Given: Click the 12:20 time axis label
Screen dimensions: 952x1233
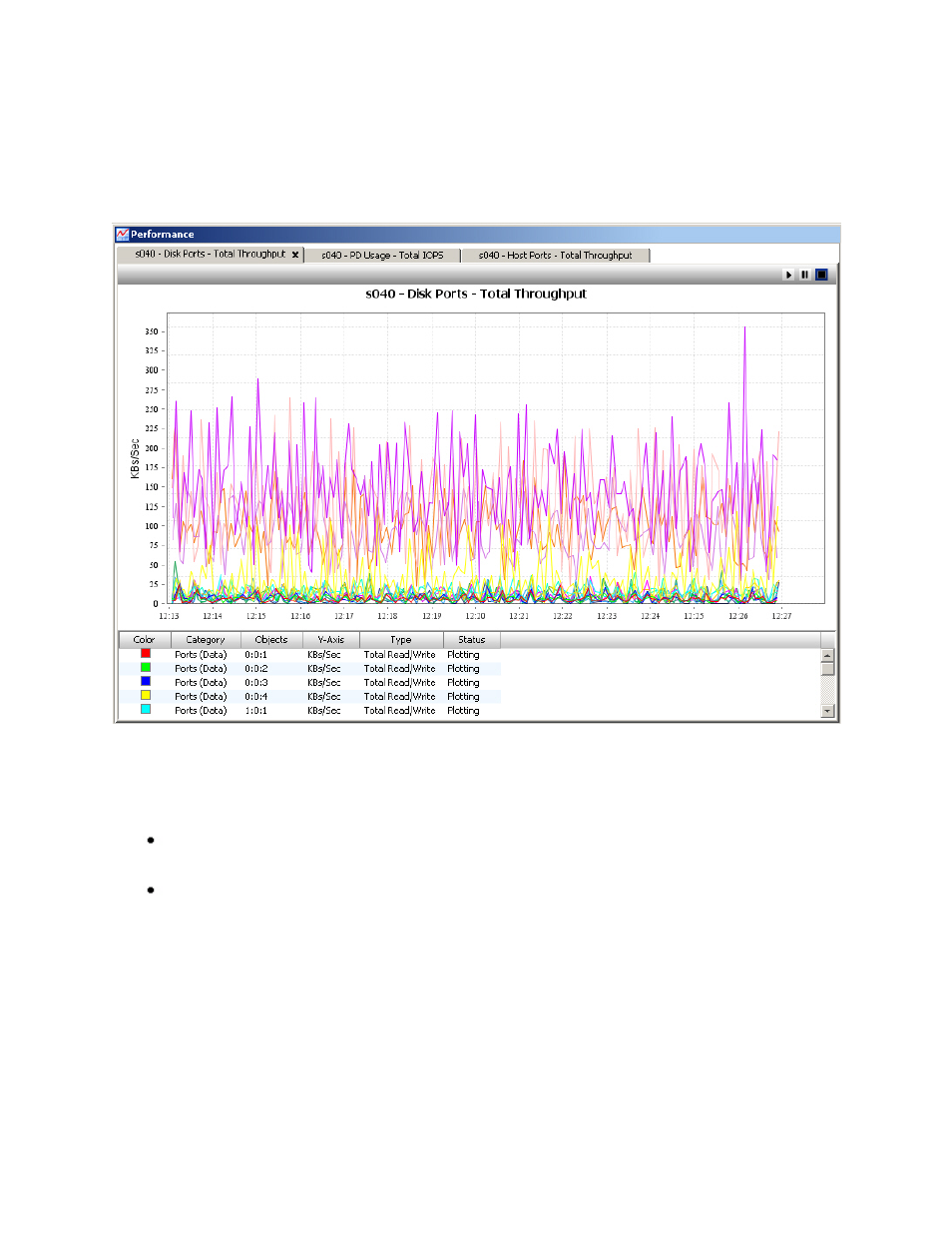Looking at the screenshot, I should point(475,616).
